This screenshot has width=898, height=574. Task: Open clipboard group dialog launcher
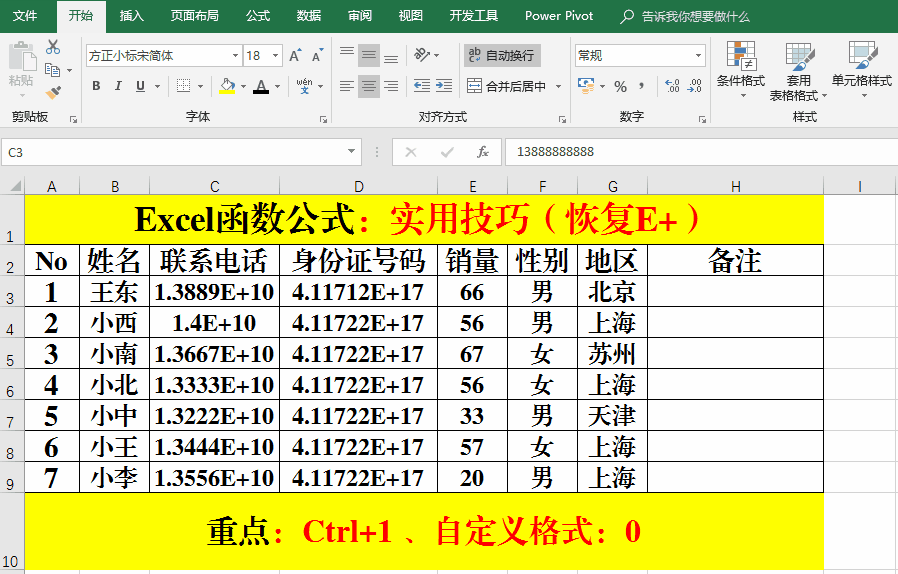pos(73,119)
